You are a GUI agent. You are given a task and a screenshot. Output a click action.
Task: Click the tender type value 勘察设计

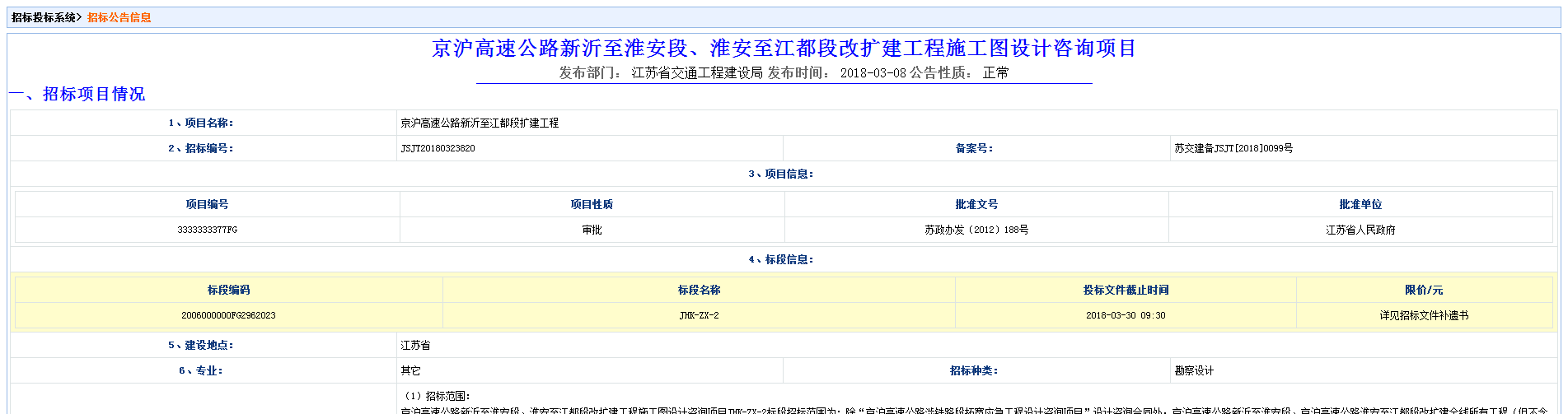pos(1194,370)
